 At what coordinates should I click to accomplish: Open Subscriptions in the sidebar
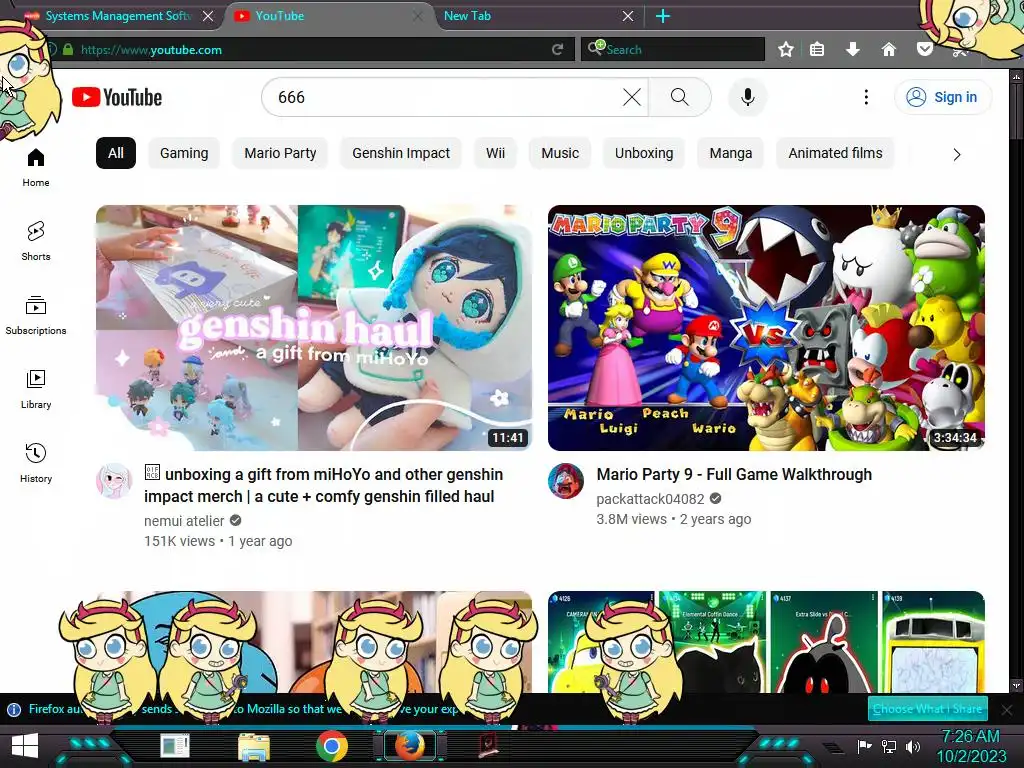point(36,315)
